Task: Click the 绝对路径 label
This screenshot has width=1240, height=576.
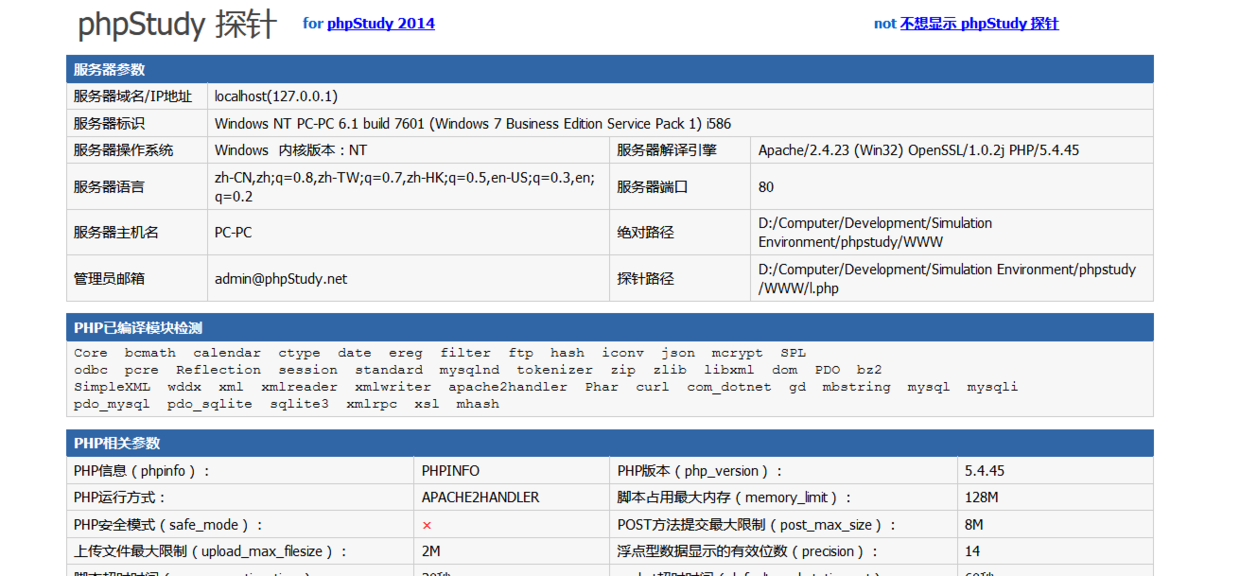Action: (646, 232)
